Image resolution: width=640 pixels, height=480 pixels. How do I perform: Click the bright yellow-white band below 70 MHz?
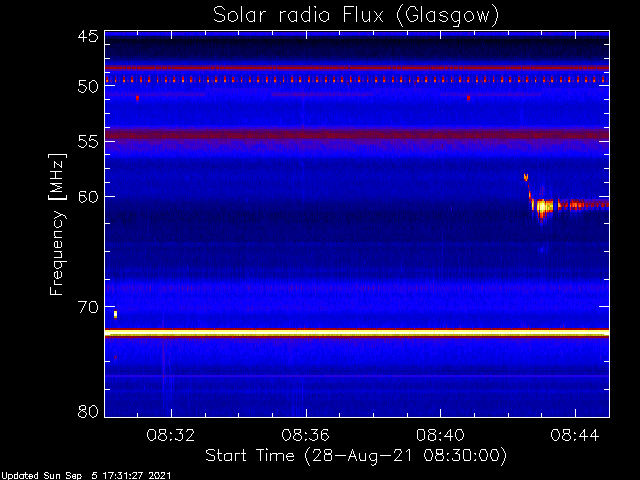coord(357,333)
